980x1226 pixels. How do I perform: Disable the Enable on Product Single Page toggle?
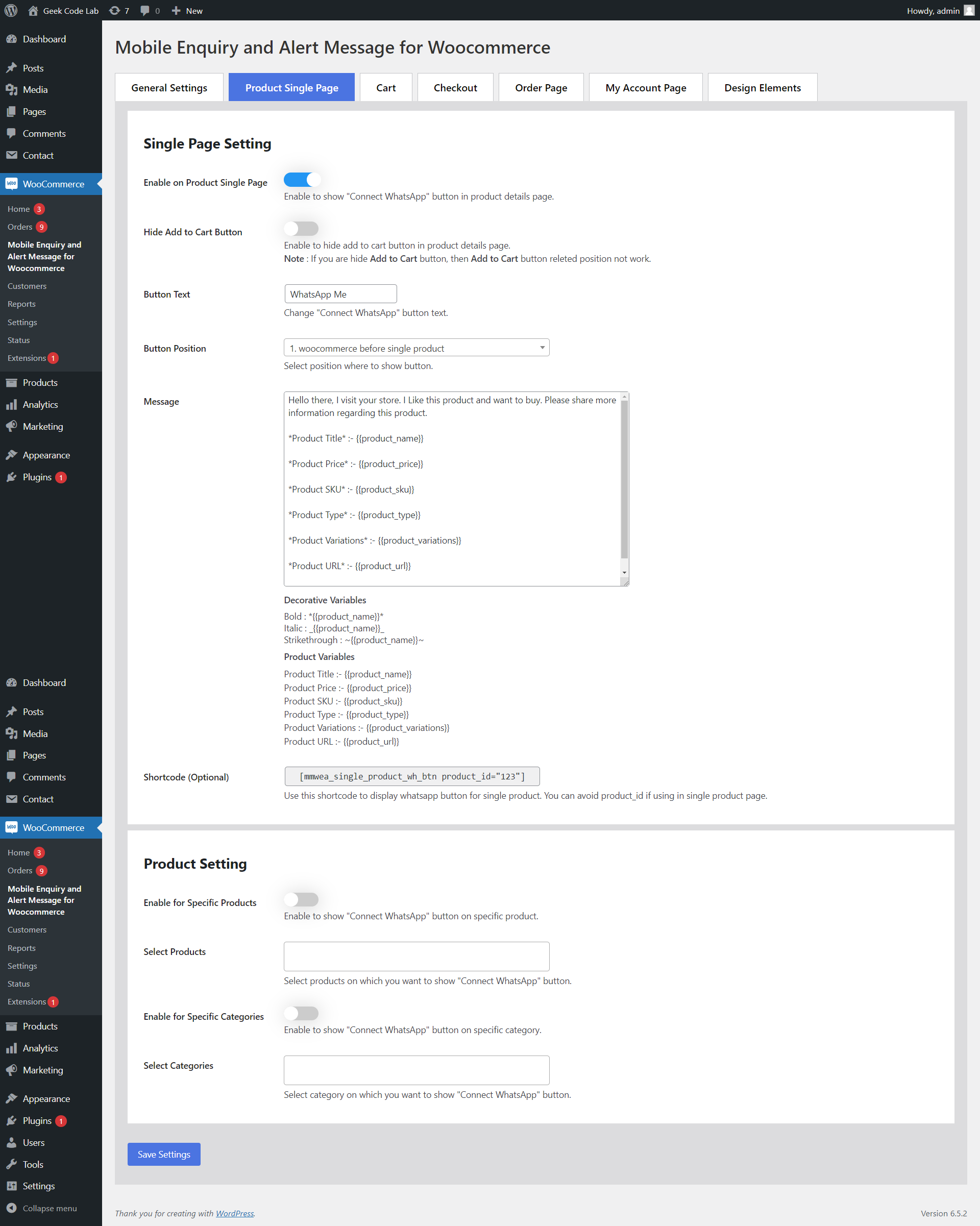point(302,180)
